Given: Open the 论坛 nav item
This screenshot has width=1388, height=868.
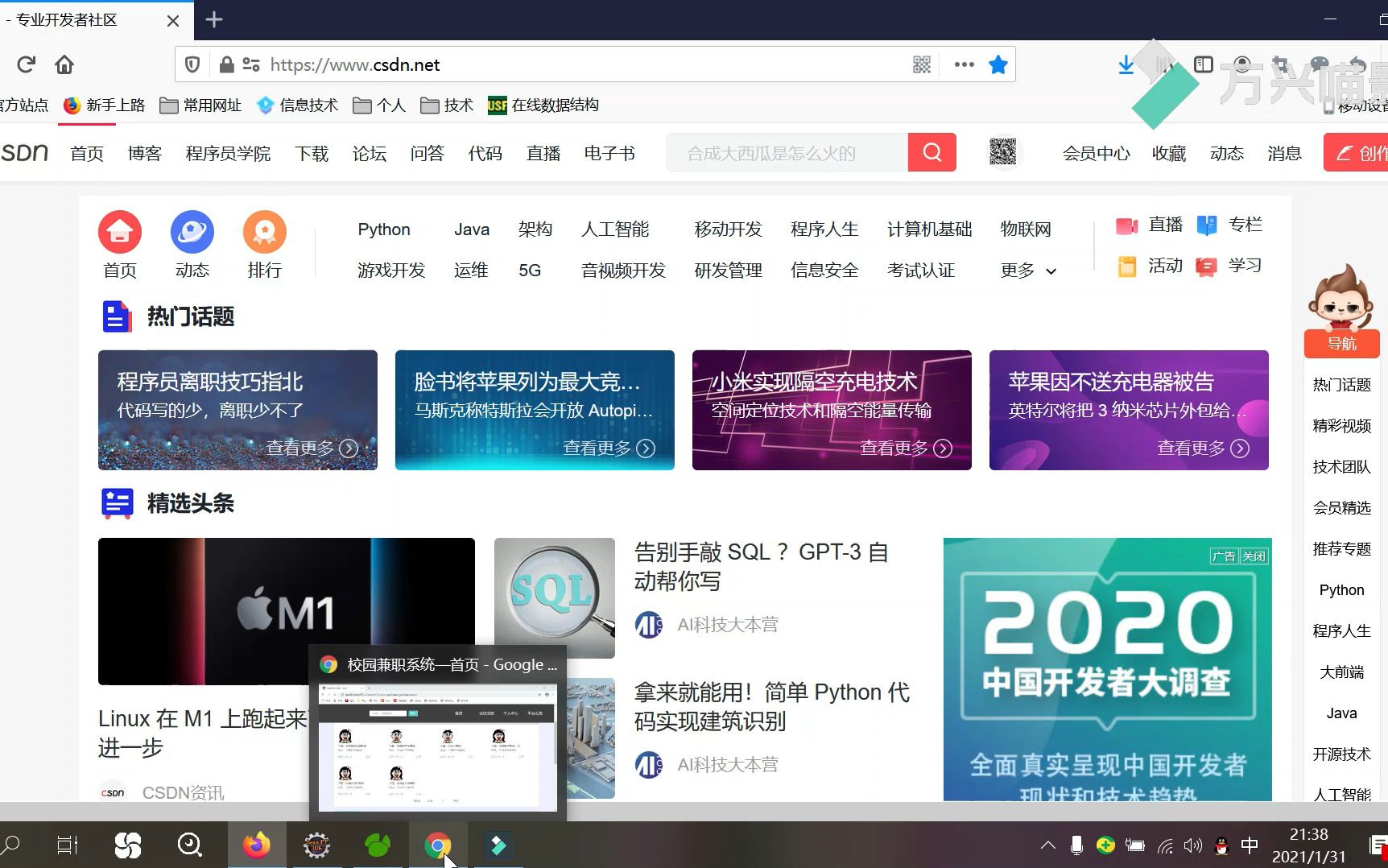Looking at the screenshot, I should click(x=370, y=153).
